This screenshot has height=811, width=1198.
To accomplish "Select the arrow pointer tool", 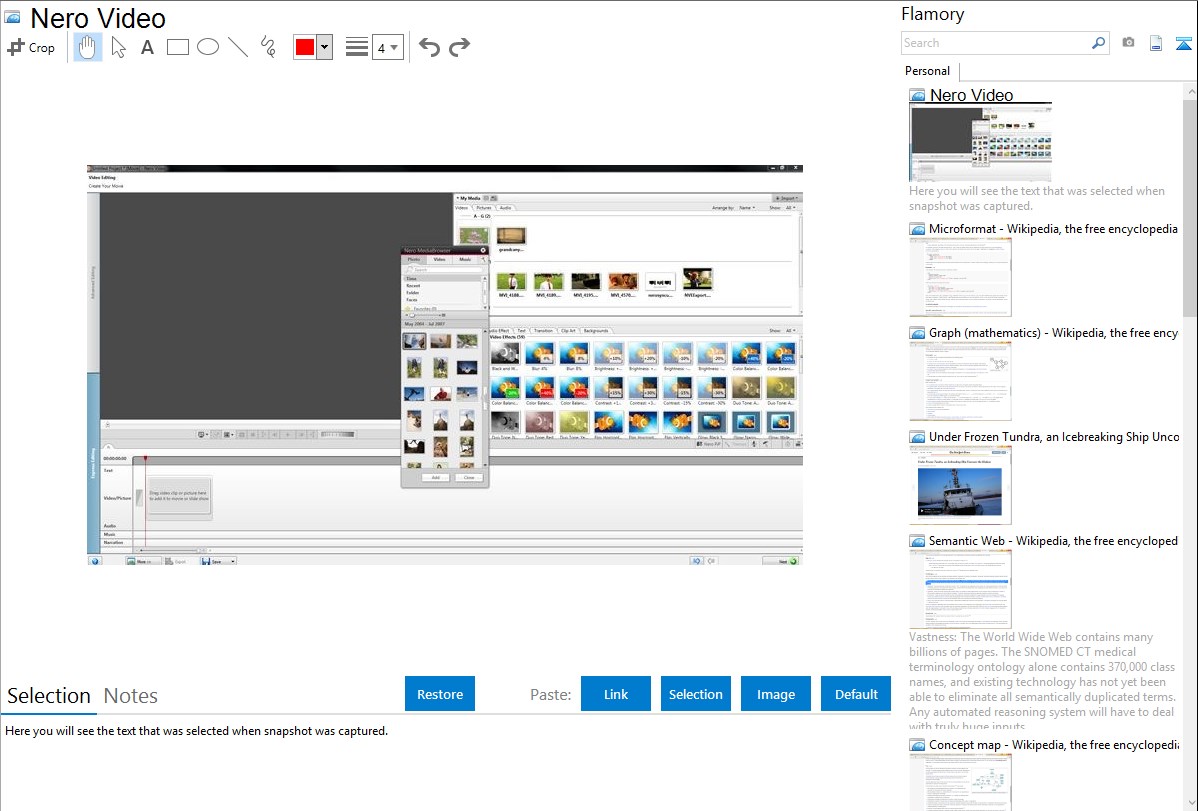I will [x=118, y=47].
